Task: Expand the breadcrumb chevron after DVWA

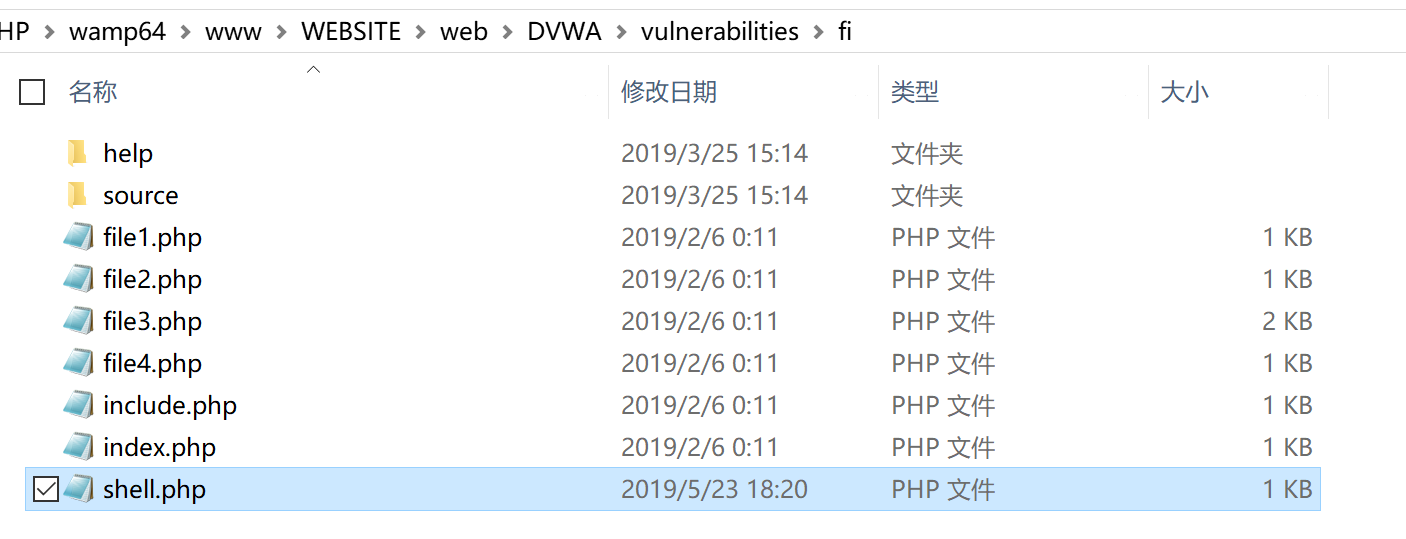Action: click(x=621, y=32)
